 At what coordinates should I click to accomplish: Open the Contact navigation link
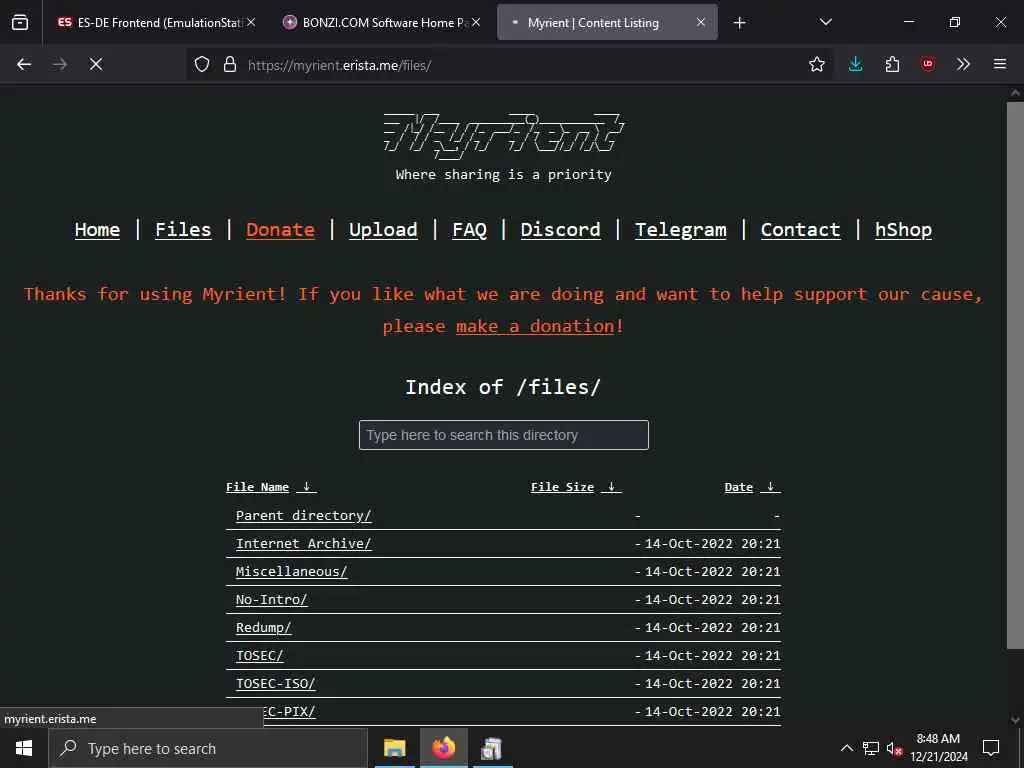click(800, 230)
